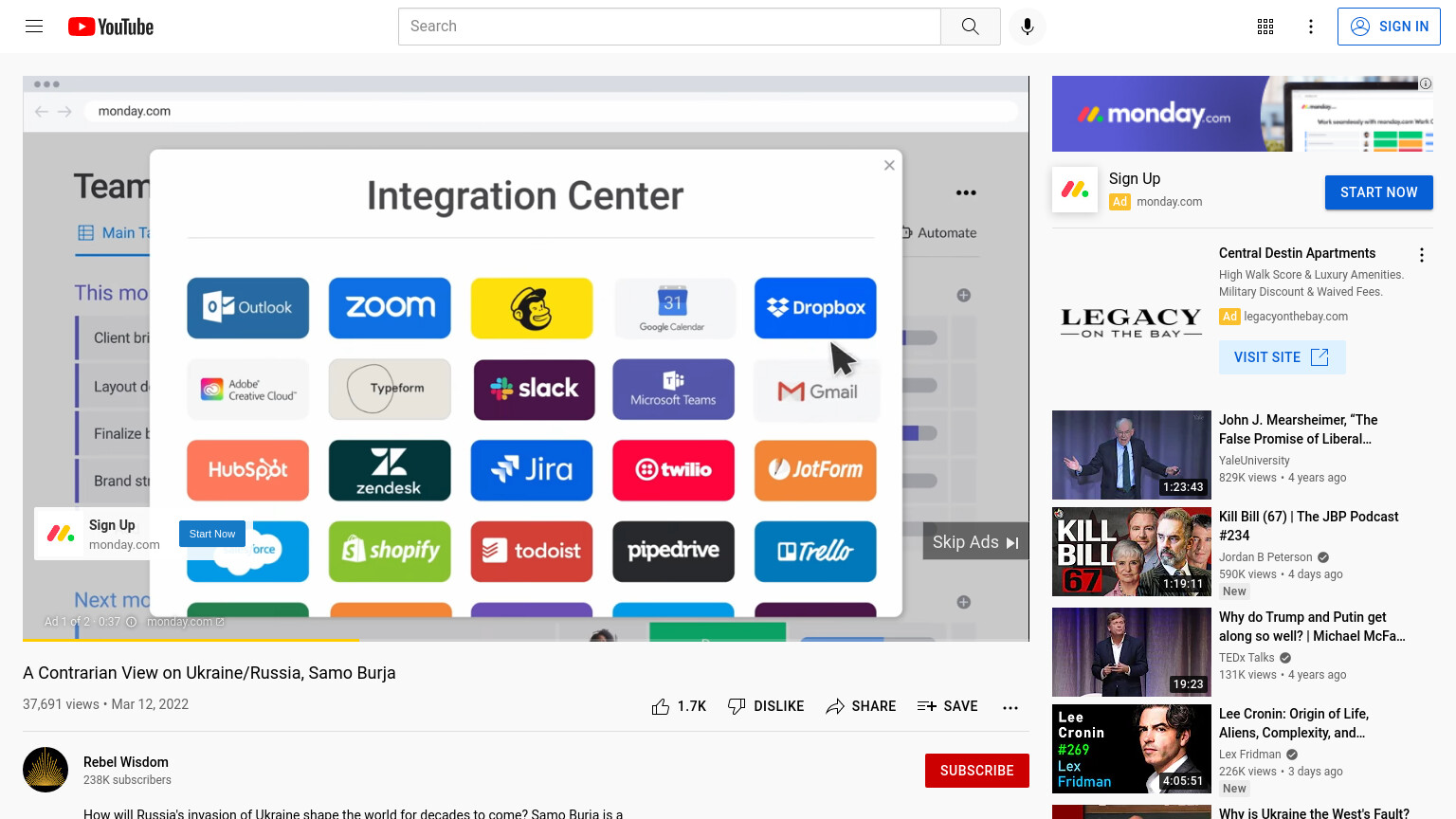Screen dimensions: 1456x819
Task: Click monday.com logo beside Sign Up
Action: (x=1075, y=190)
